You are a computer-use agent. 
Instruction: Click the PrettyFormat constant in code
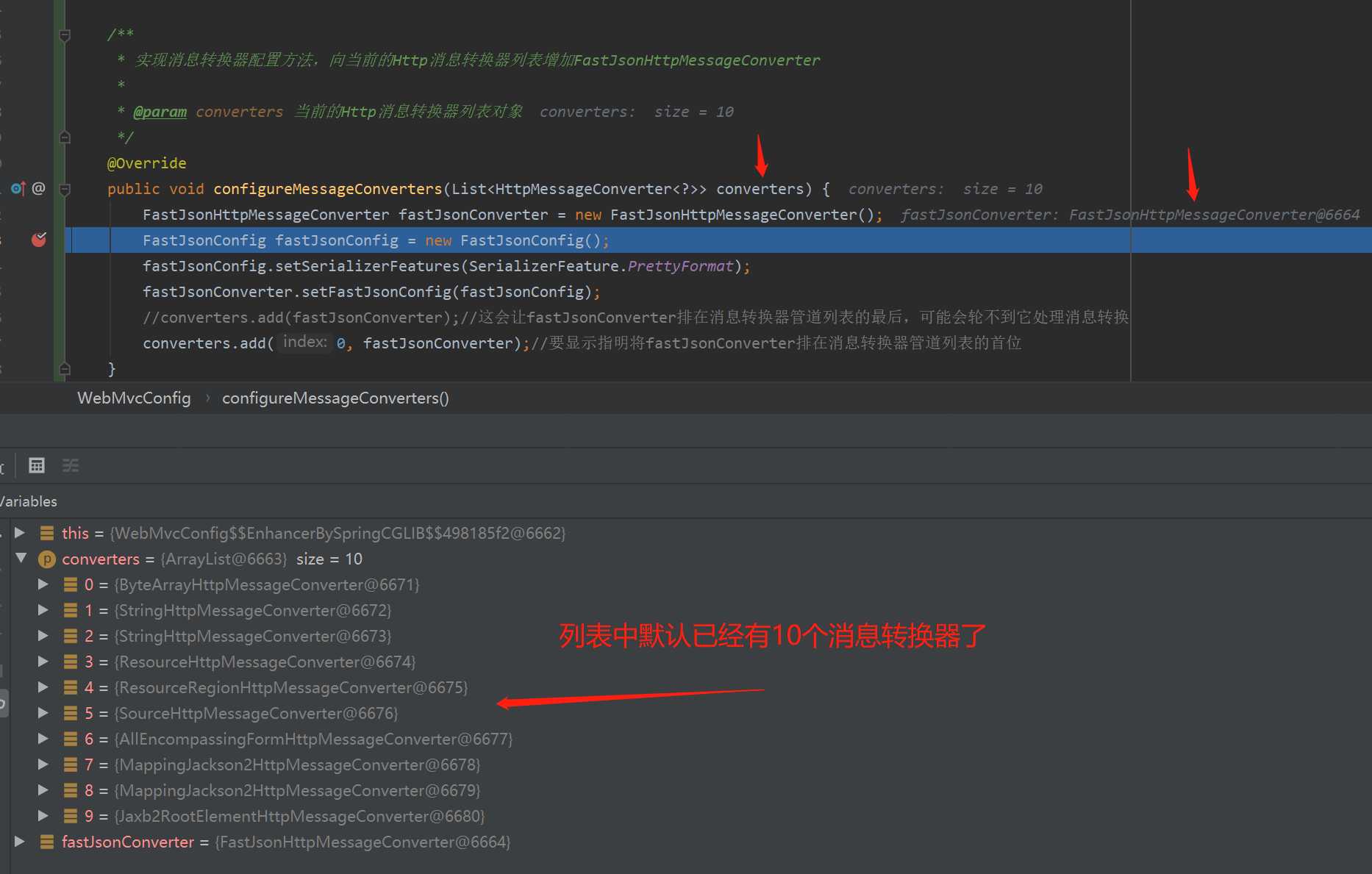pos(680,266)
